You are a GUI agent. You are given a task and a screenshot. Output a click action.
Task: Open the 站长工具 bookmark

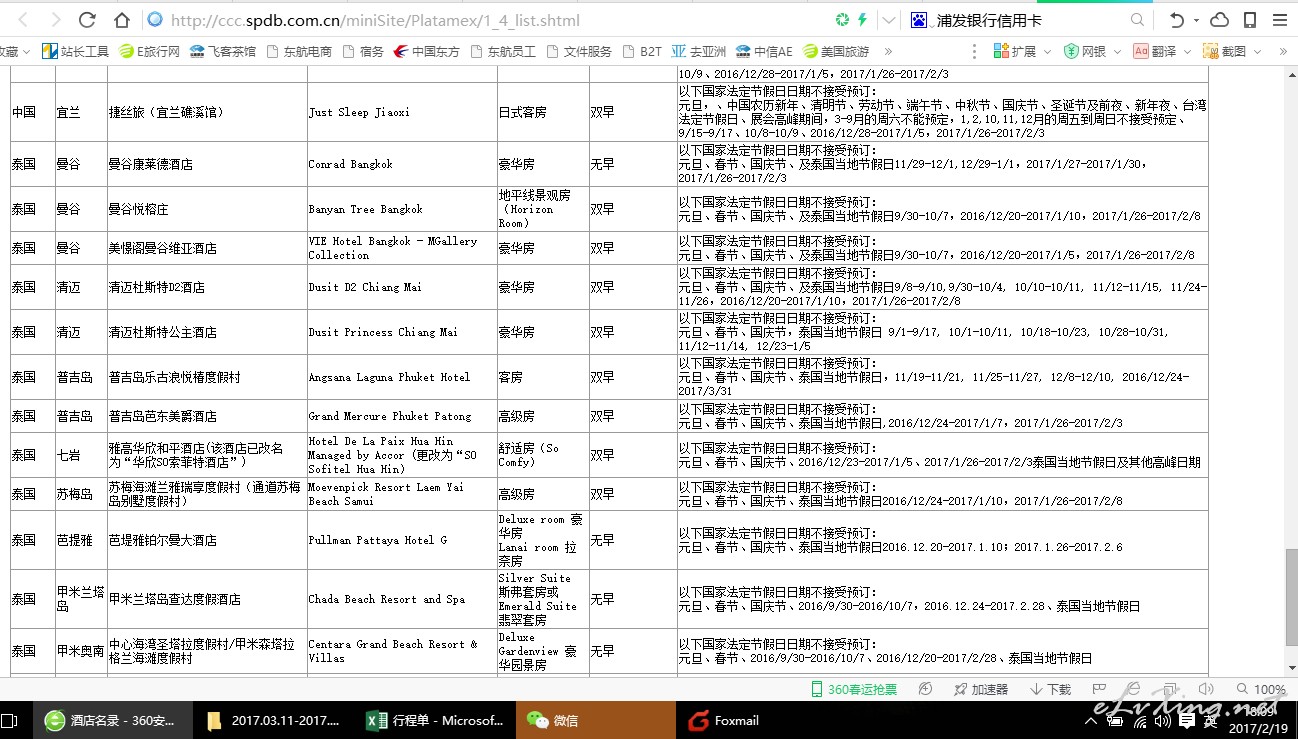pyautogui.click(x=75, y=51)
